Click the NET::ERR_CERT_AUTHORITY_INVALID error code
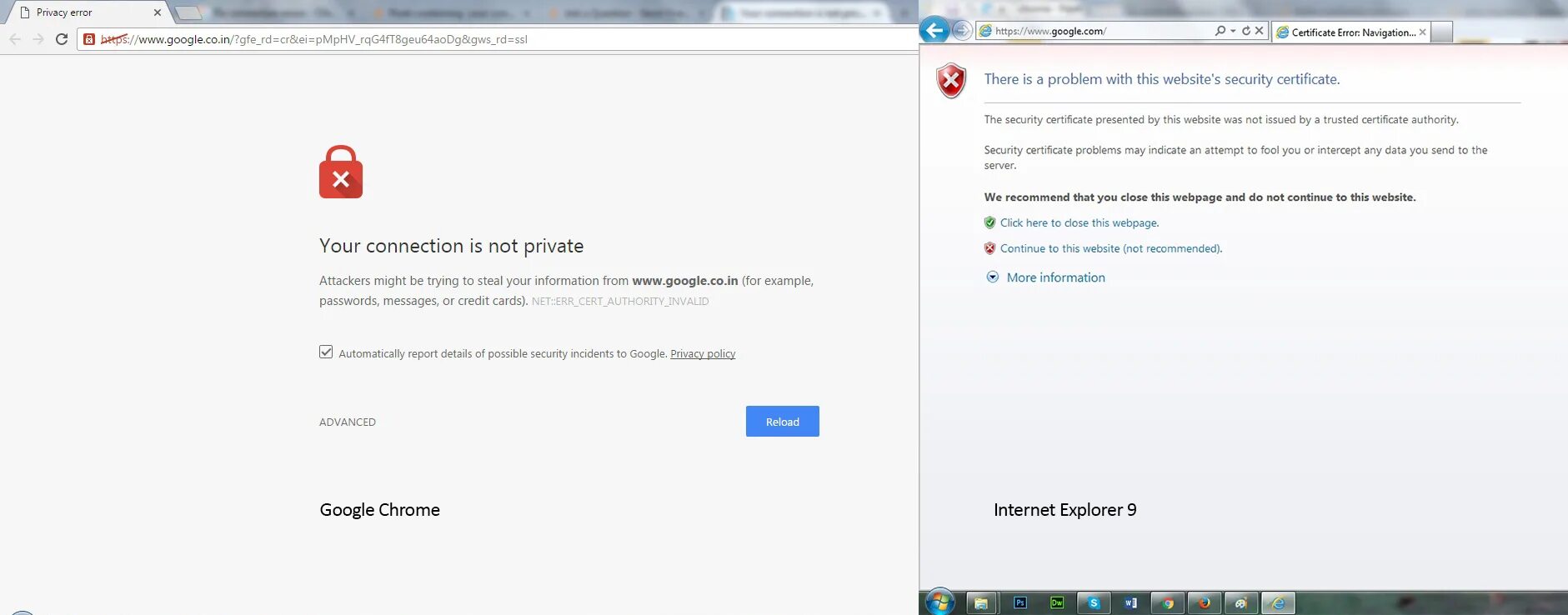This screenshot has width=1568, height=615. point(620,301)
